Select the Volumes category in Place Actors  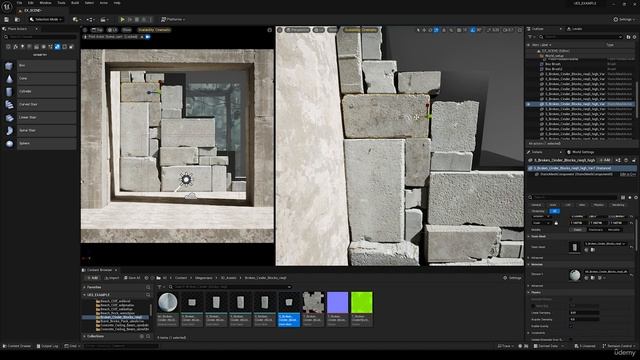coord(64,47)
